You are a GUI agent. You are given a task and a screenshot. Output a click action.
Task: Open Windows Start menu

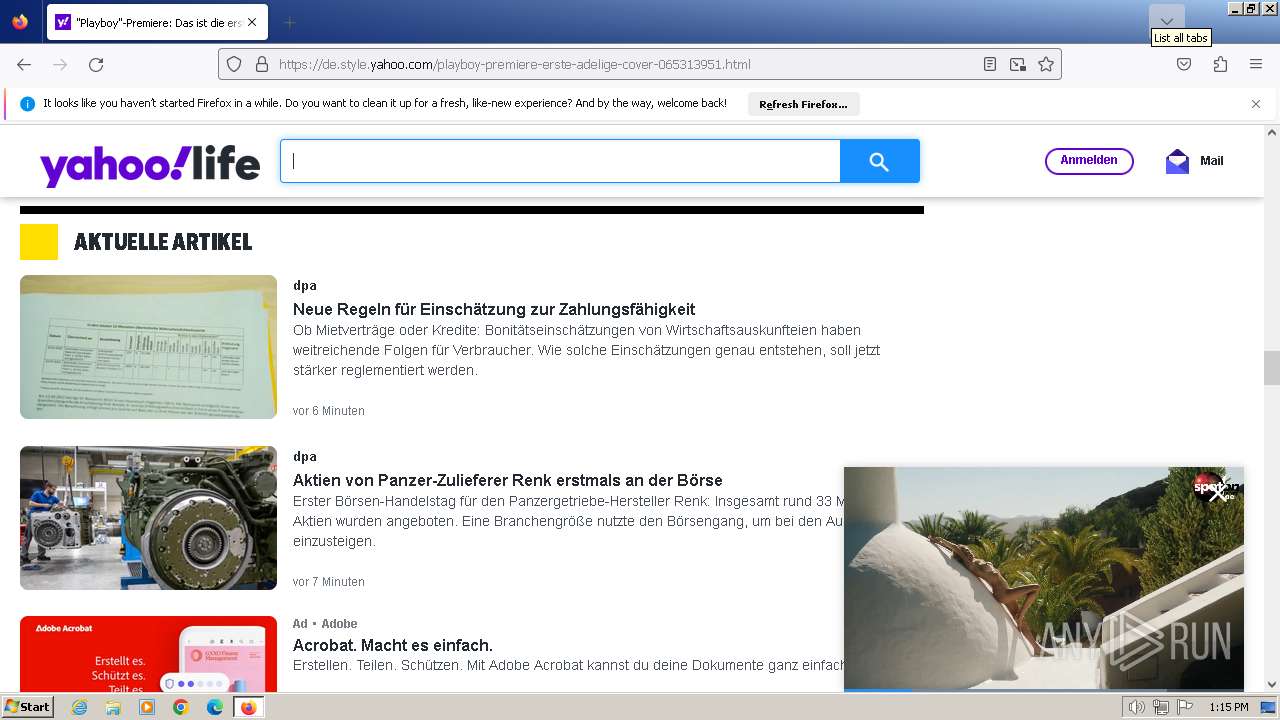pos(27,707)
